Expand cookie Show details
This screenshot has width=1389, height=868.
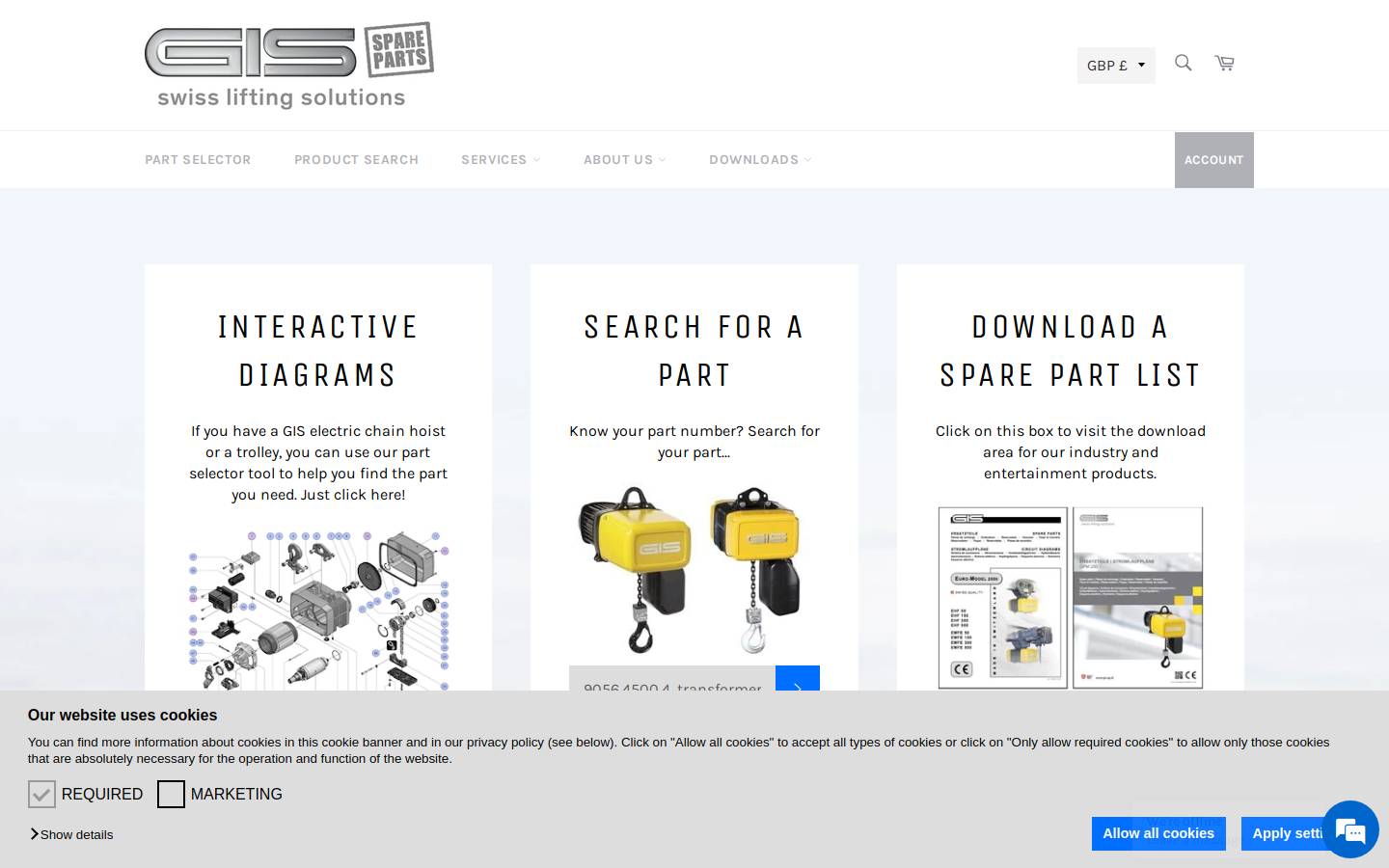[71, 834]
